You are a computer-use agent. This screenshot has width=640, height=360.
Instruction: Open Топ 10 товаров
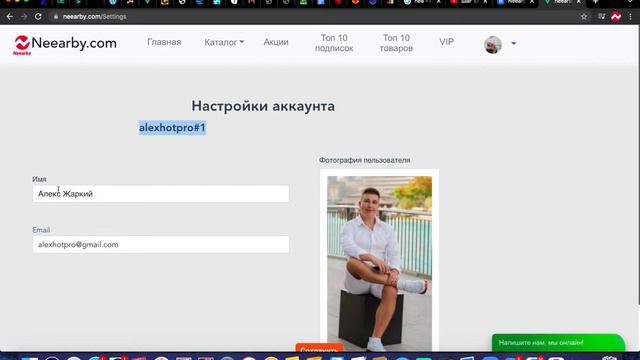396,43
